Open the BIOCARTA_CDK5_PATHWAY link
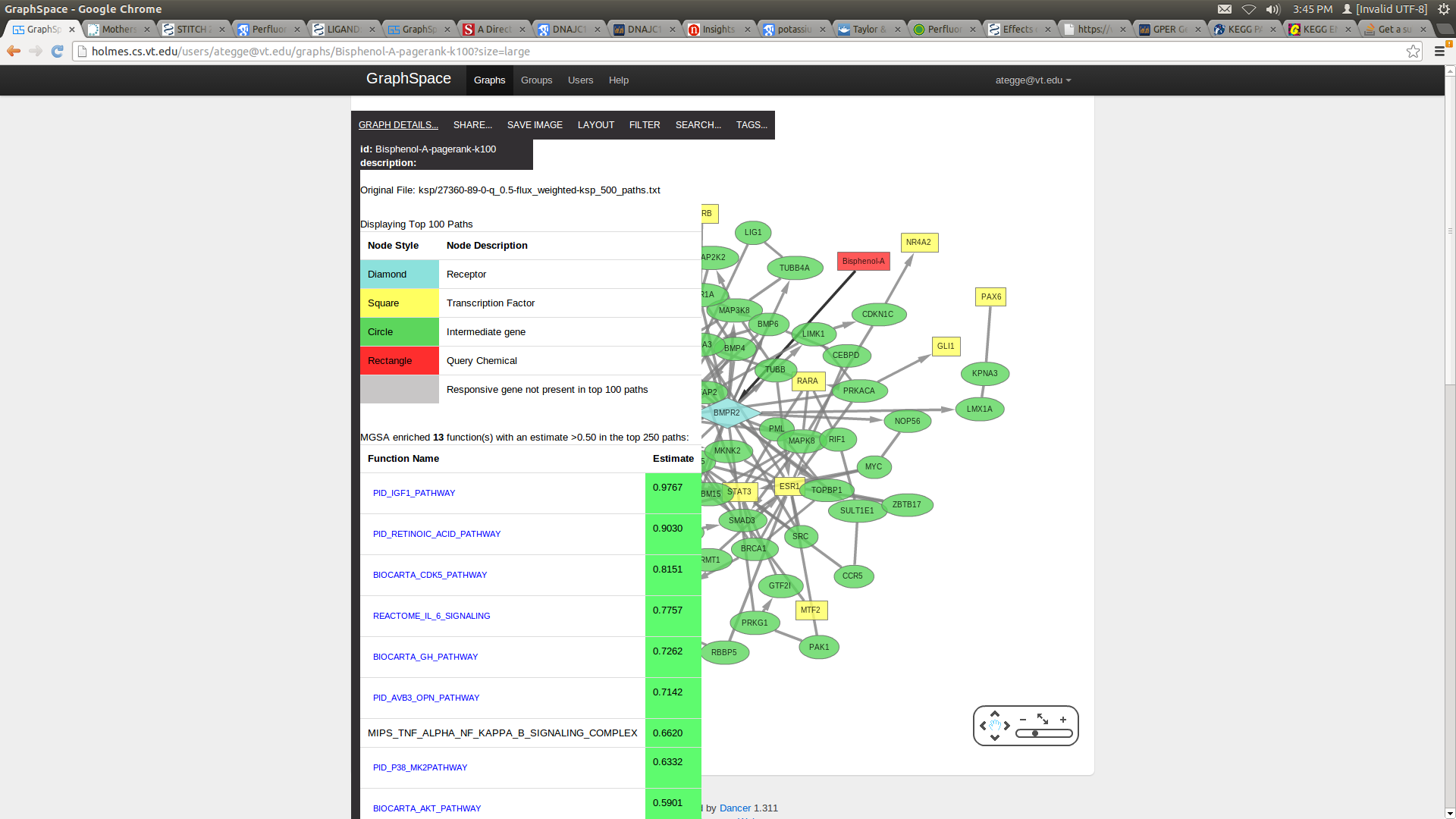This screenshot has width=1456, height=819. (x=430, y=575)
